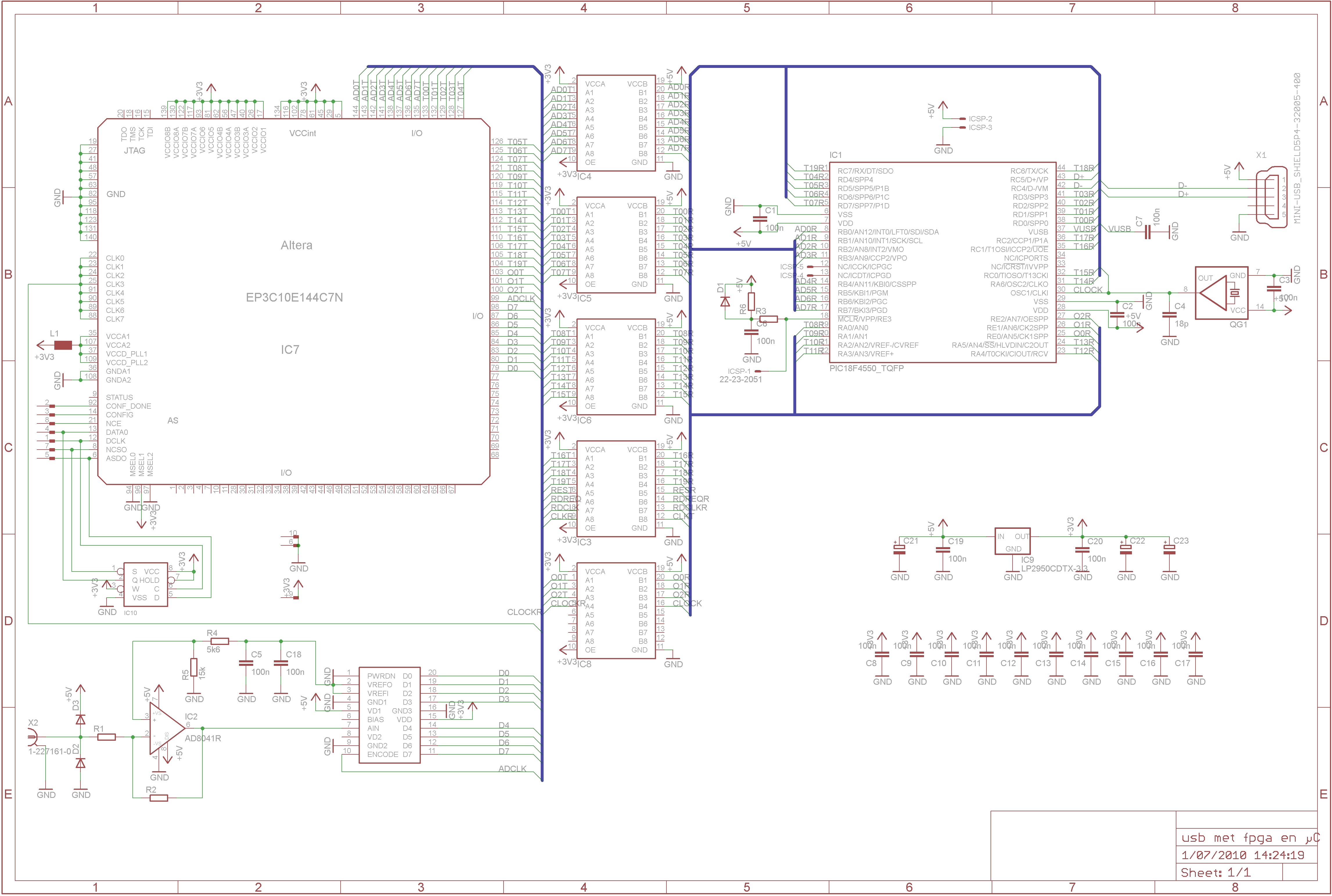Select the D1 diode symbol
1332x896 pixels.
tap(725, 301)
